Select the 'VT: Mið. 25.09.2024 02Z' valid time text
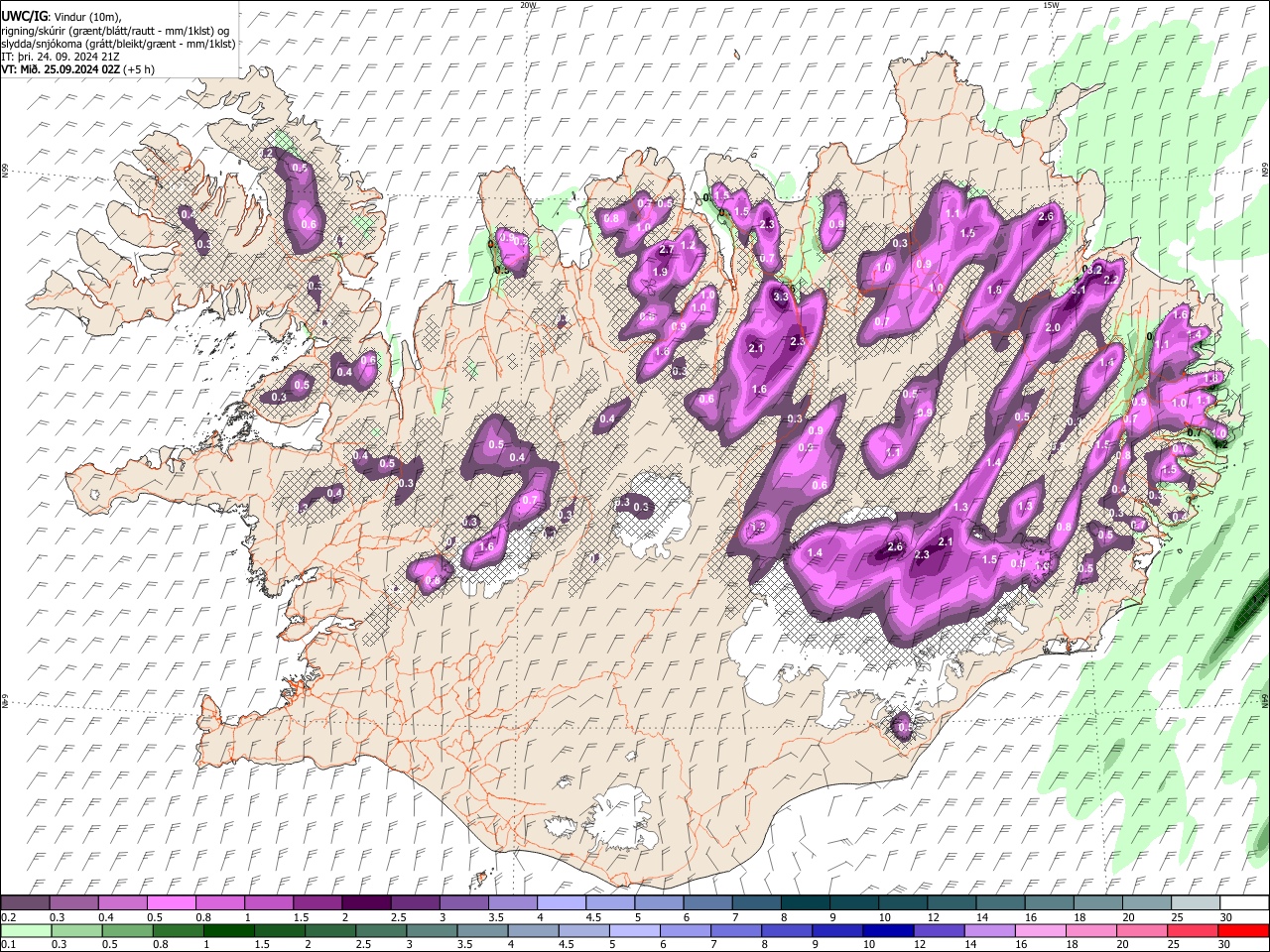Viewport: 1270px width, 952px height. click(62, 68)
